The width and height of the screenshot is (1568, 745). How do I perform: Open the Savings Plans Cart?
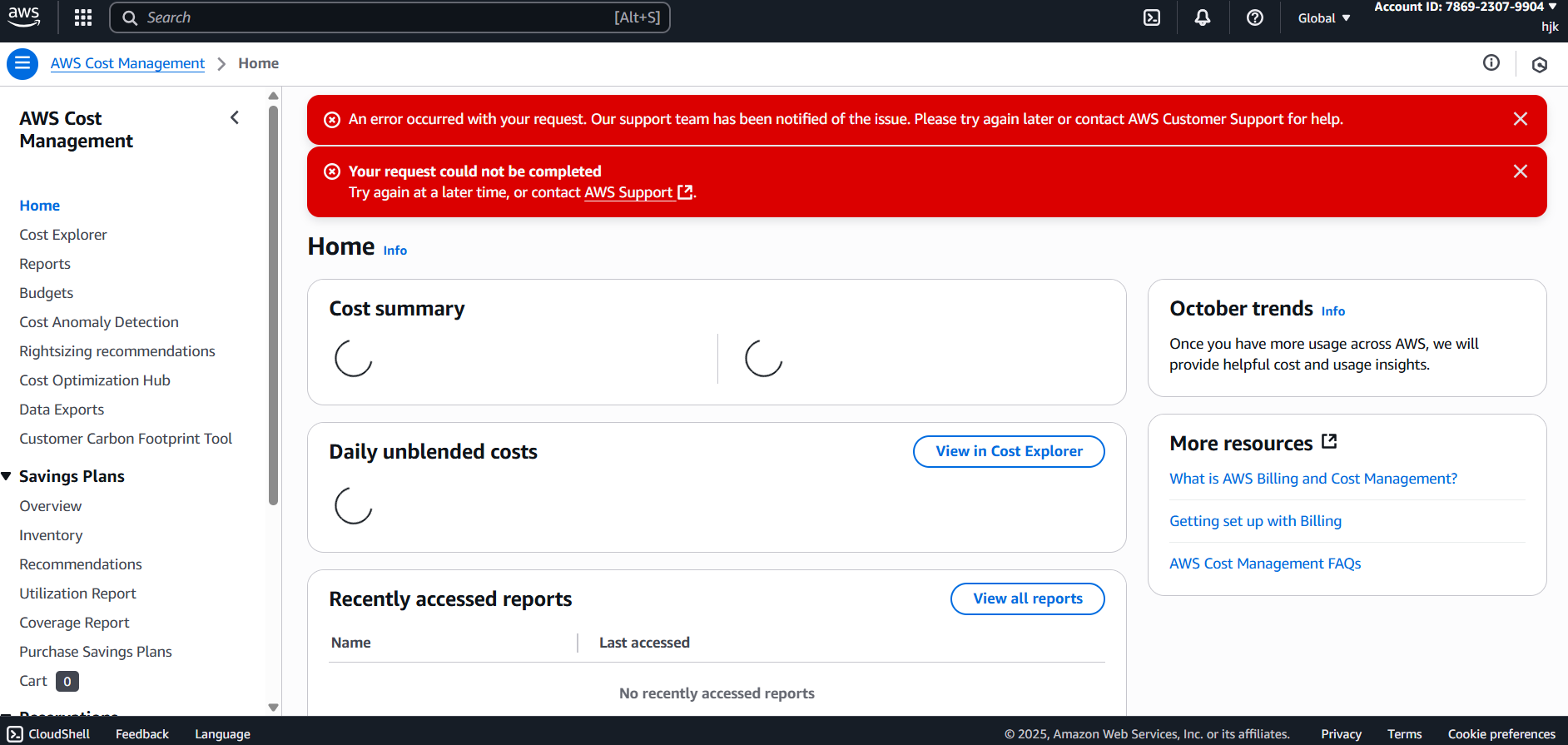click(x=49, y=681)
